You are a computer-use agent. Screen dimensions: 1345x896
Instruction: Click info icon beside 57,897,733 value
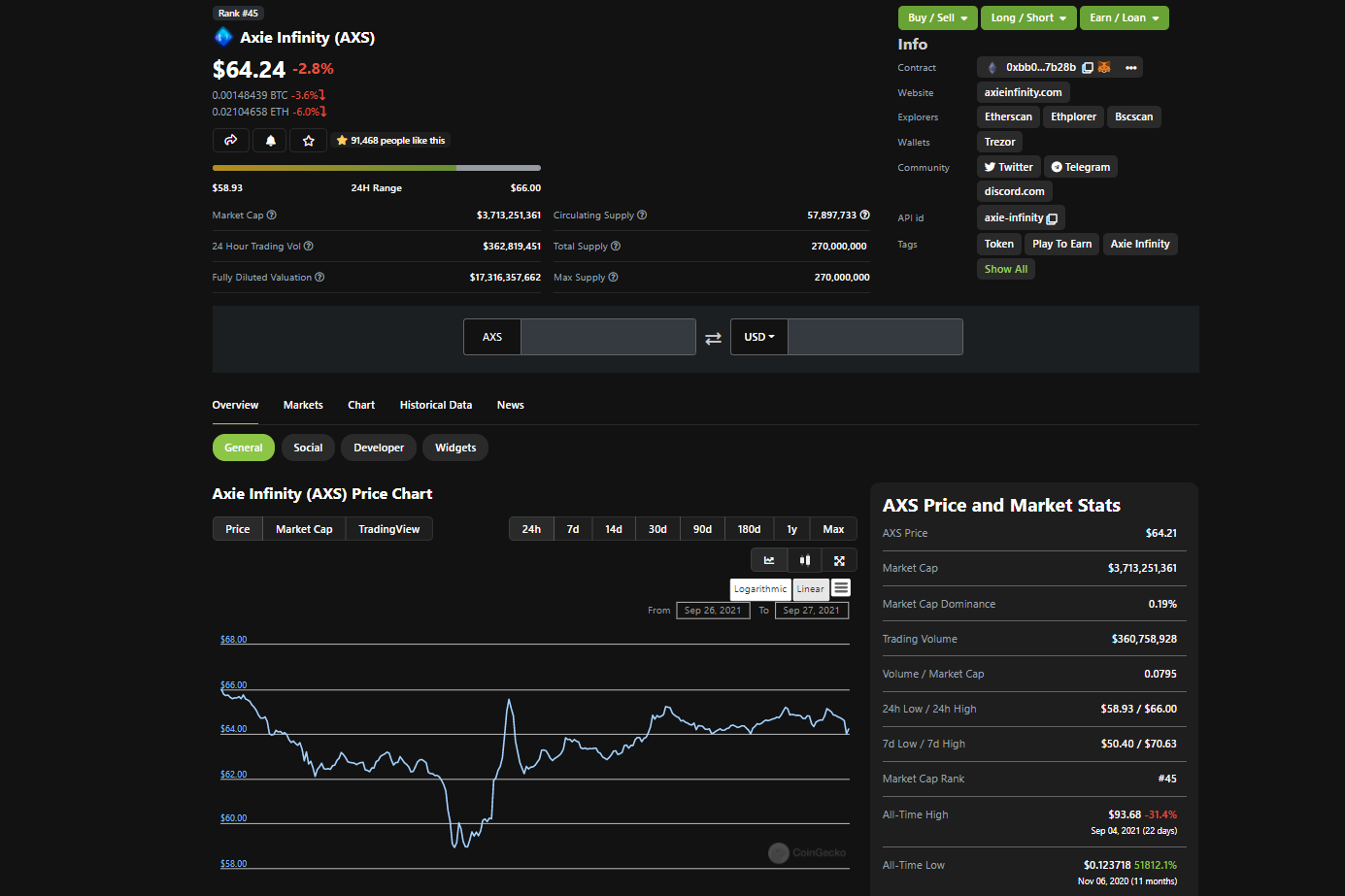[864, 215]
